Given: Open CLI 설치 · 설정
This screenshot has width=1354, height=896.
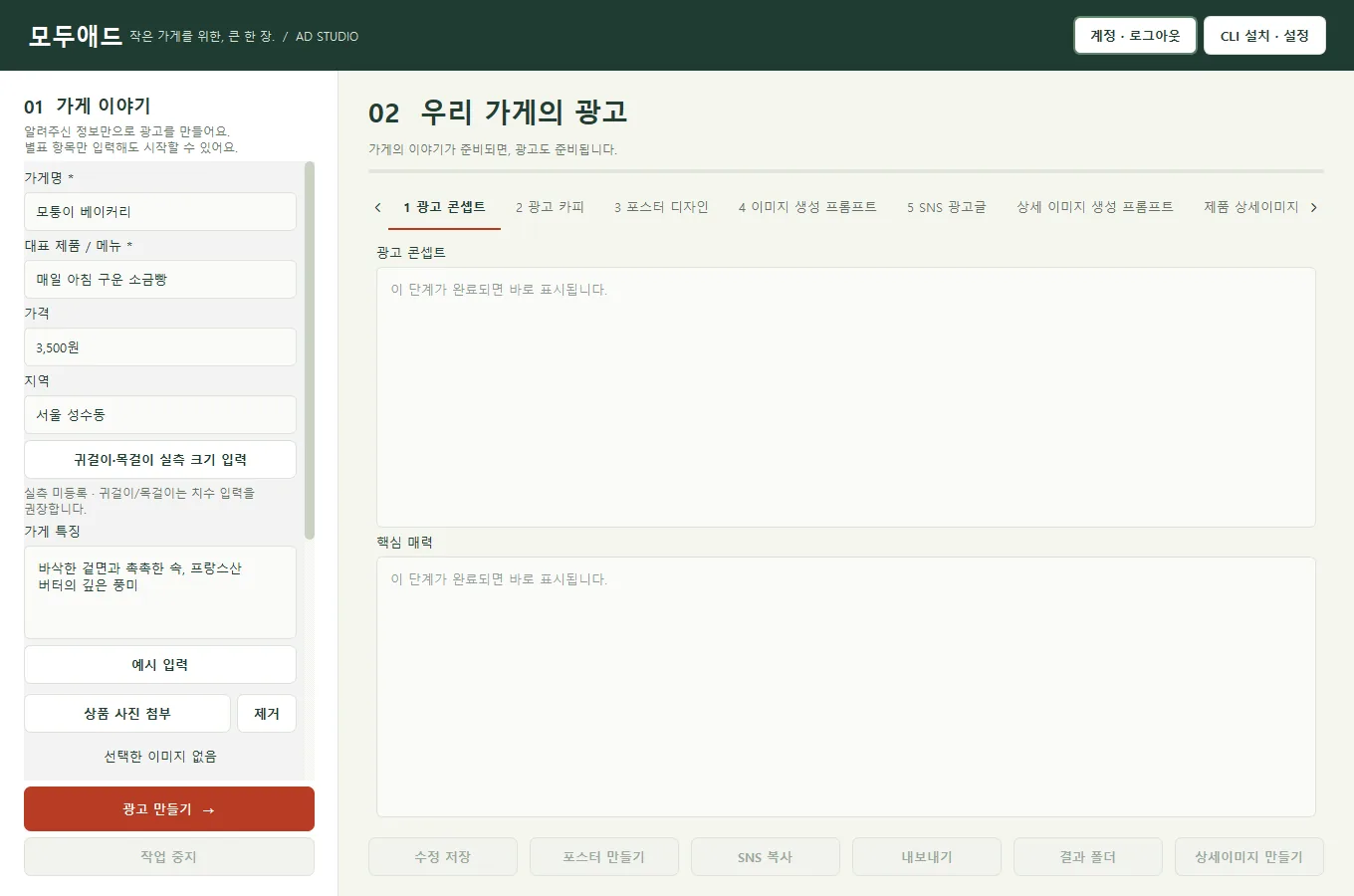Looking at the screenshot, I should click(1264, 36).
